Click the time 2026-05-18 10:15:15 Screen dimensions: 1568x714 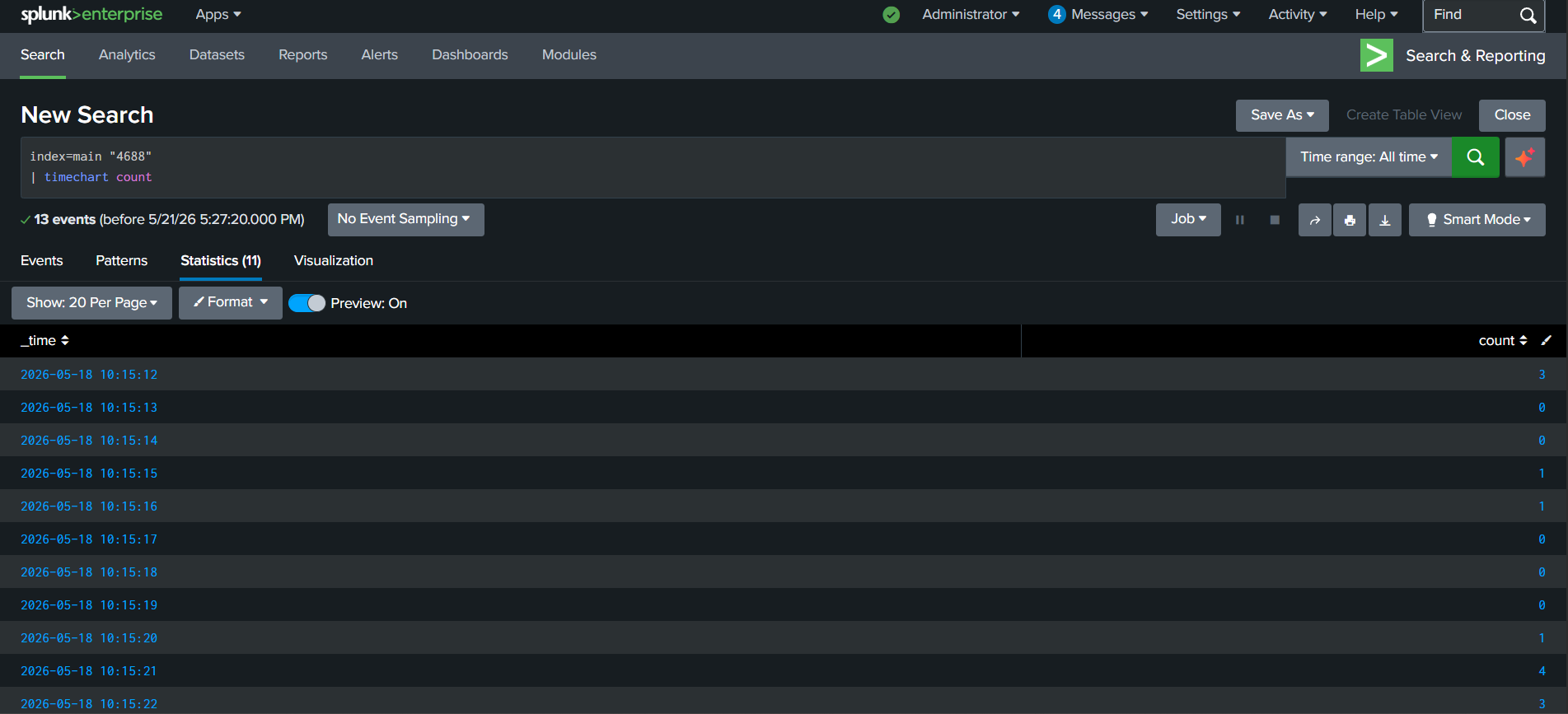click(89, 474)
